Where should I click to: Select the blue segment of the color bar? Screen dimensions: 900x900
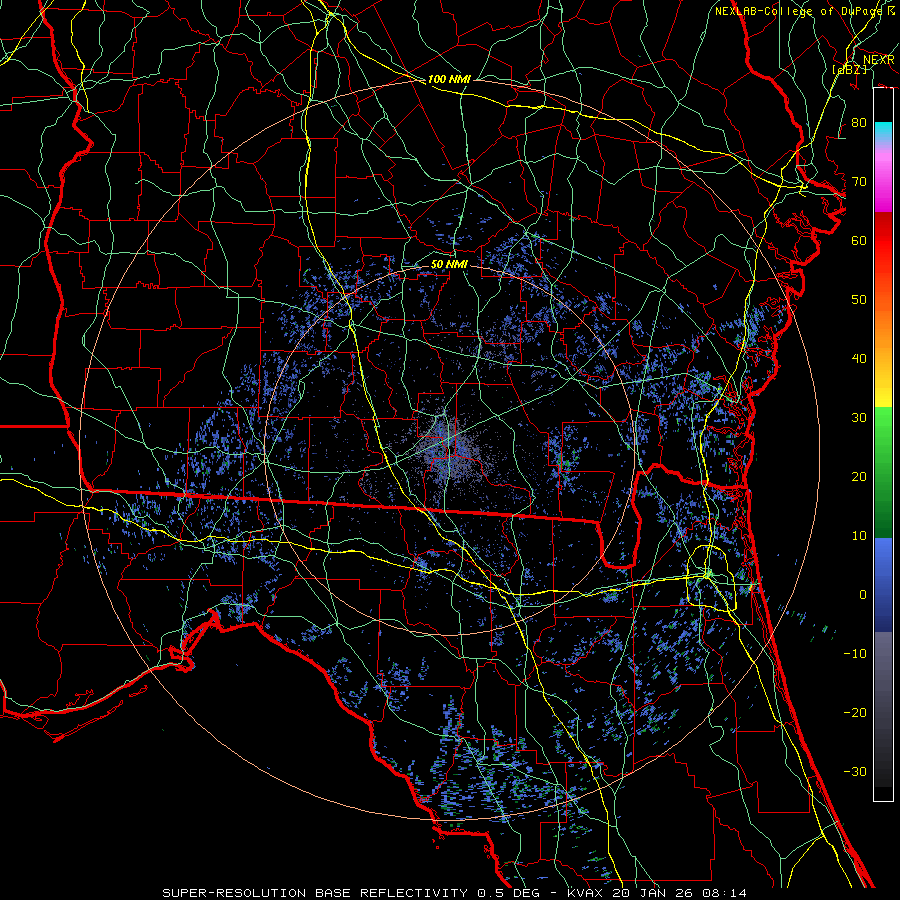pos(883,584)
